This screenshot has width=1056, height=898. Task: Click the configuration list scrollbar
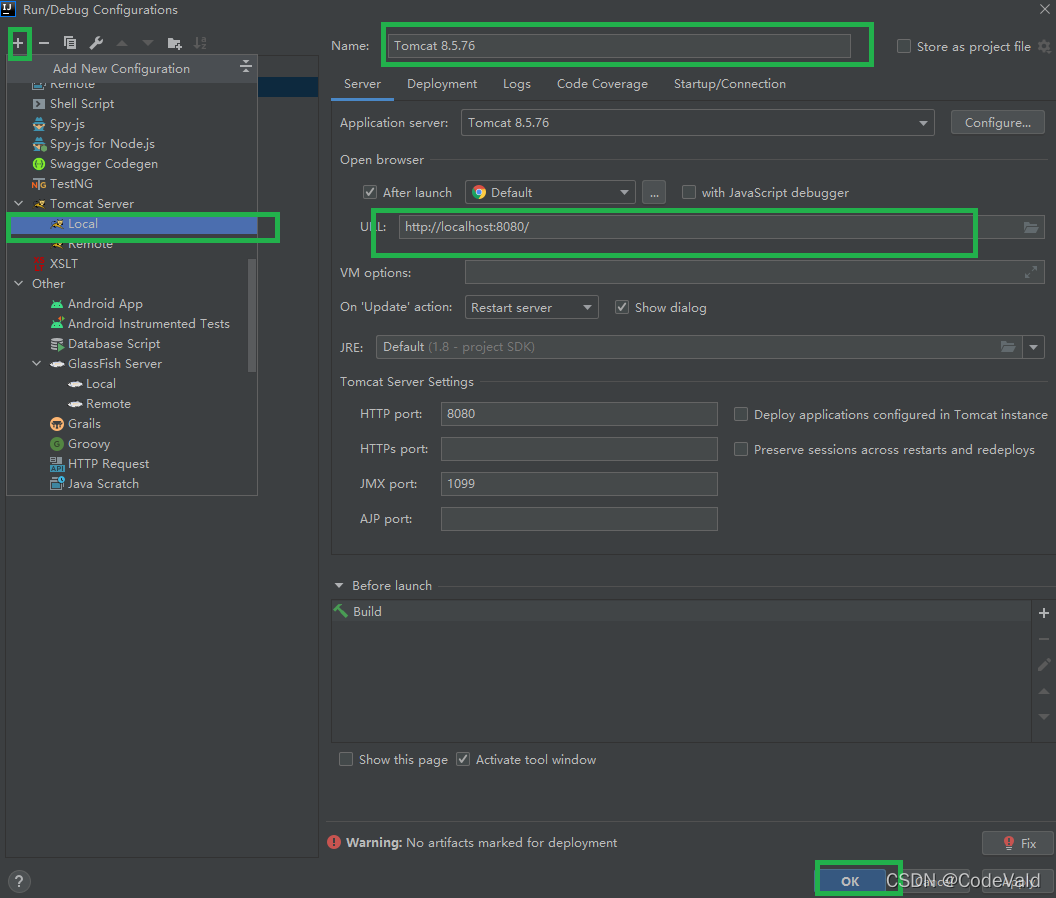(x=252, y=315)
